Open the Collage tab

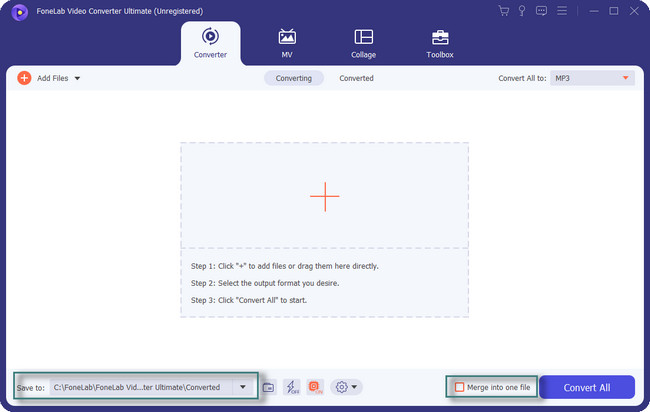point(364,44)
